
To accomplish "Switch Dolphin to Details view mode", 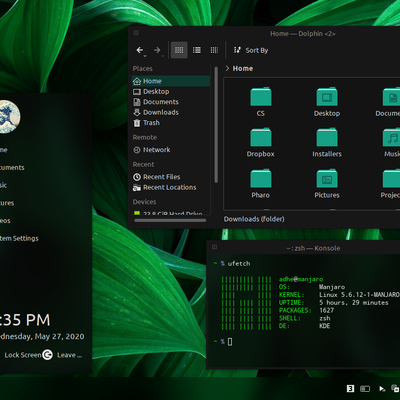I will click(214, 50).
